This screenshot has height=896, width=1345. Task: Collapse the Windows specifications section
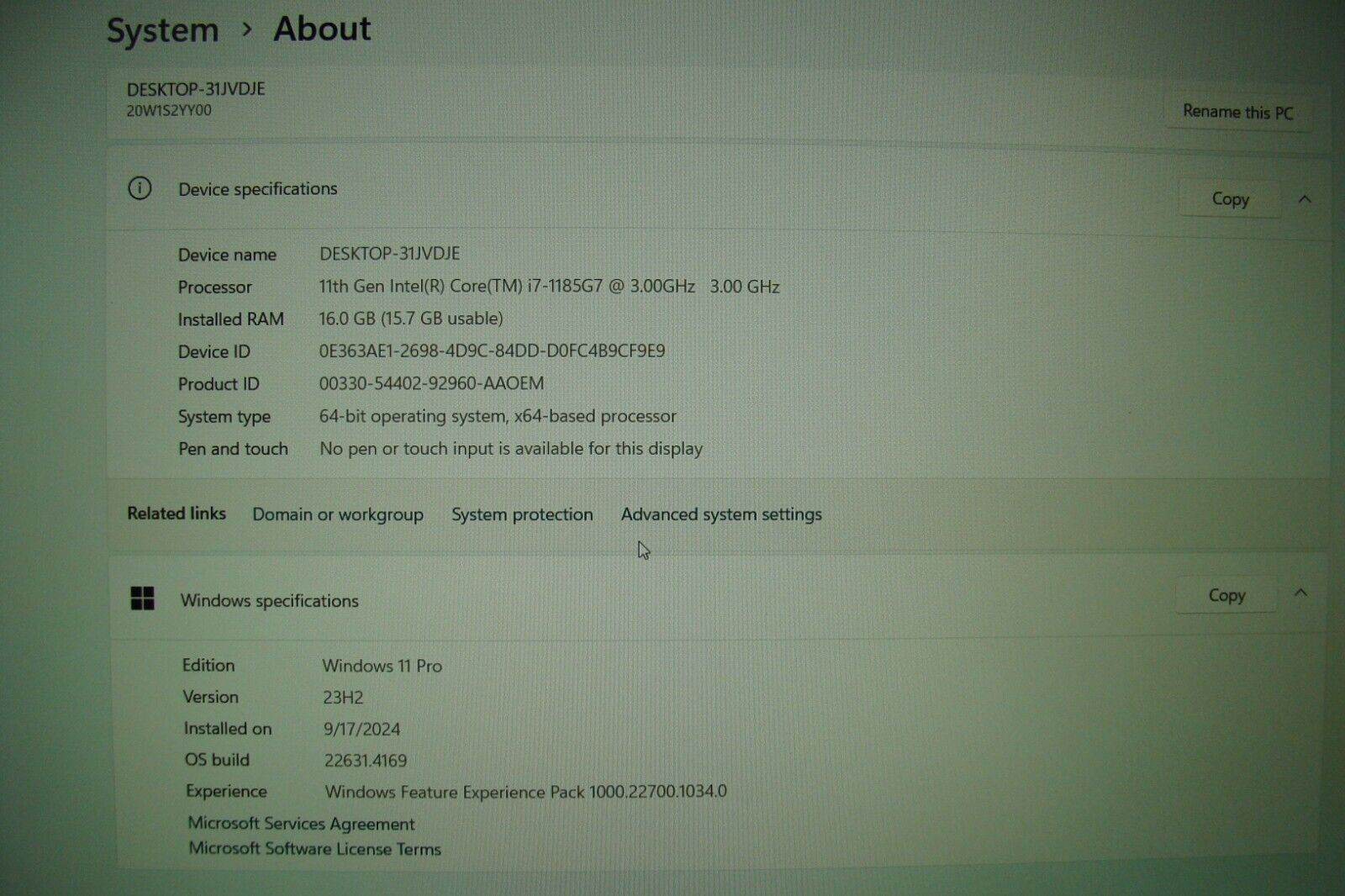tap(1300, 593)
